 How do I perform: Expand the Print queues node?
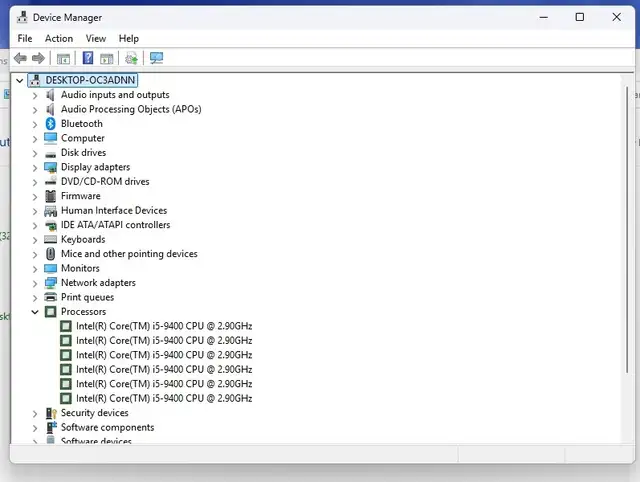tap(35, 298)
